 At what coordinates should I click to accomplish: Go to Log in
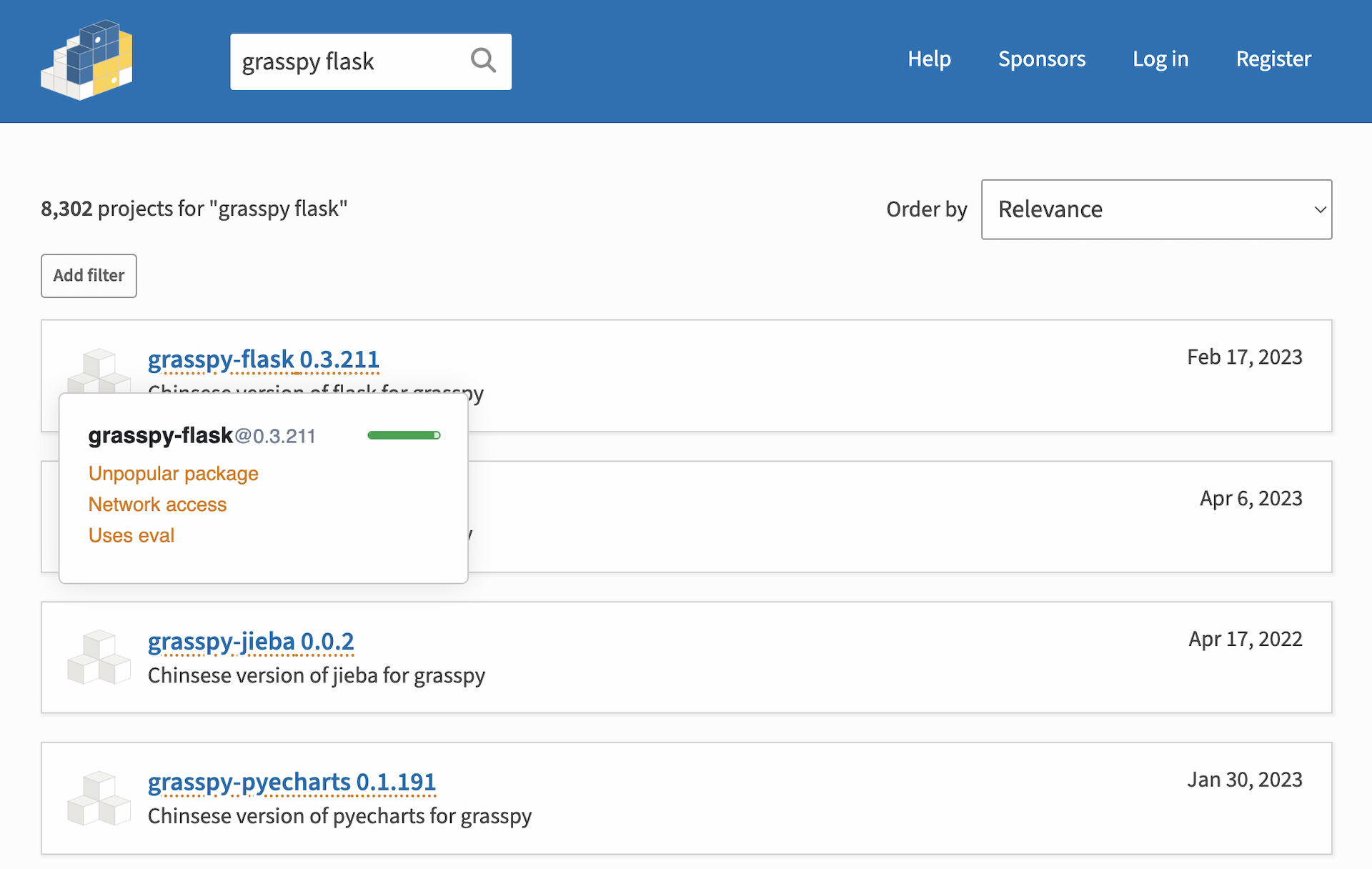pos(1160,59)
